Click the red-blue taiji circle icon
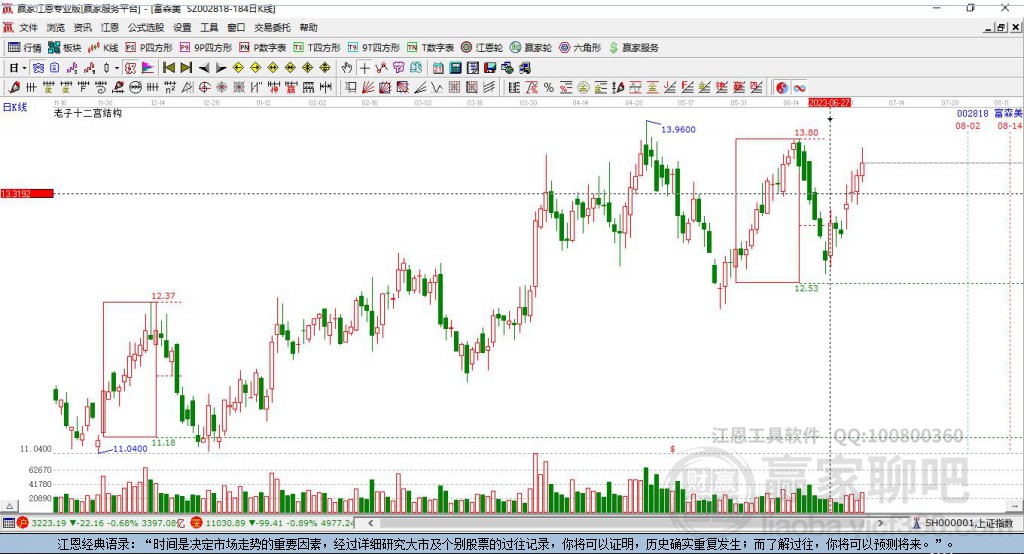This screenshot has width=1024, height=554. pyautogui.click(x=782, y=88)
